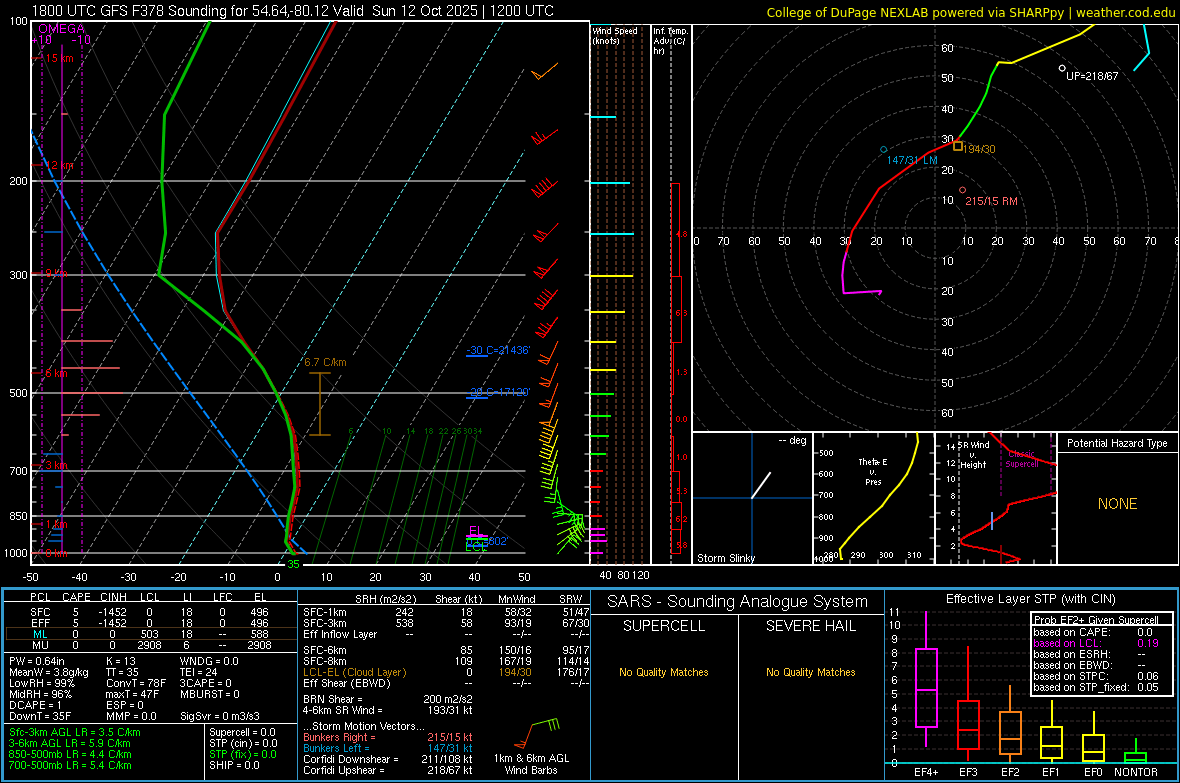Click the white Storm Slinky line marker

761,486
